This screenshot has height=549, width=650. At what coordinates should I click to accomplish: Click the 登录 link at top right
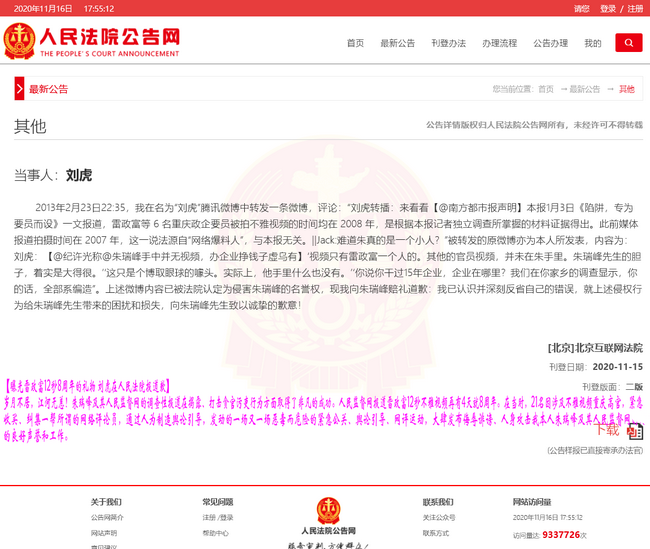(608, 8)
